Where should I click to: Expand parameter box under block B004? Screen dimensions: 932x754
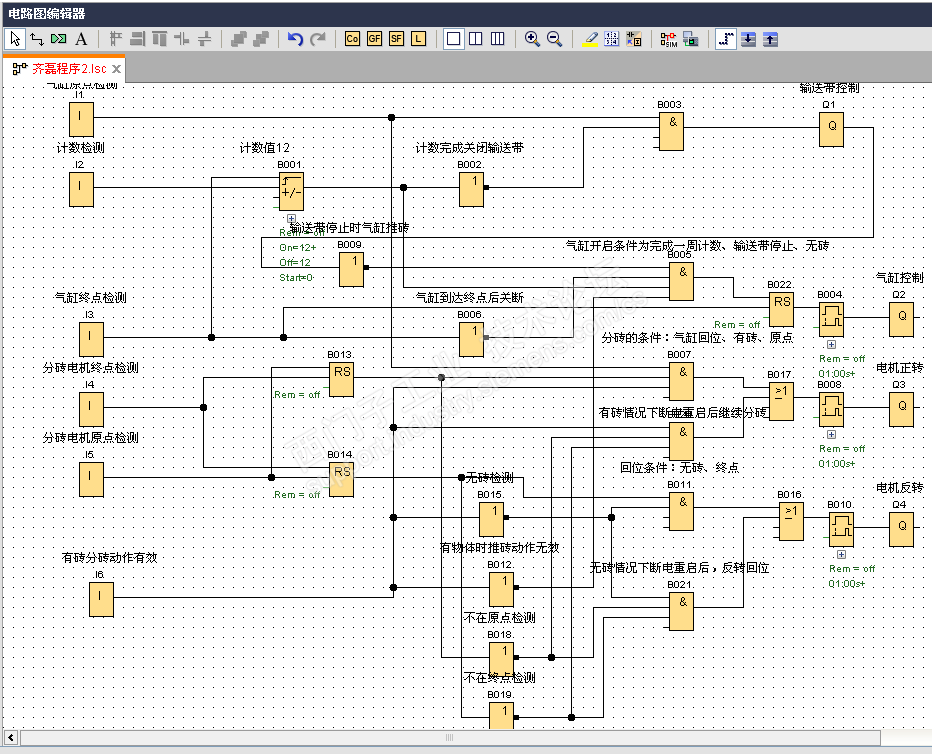(x=831, y=345)
